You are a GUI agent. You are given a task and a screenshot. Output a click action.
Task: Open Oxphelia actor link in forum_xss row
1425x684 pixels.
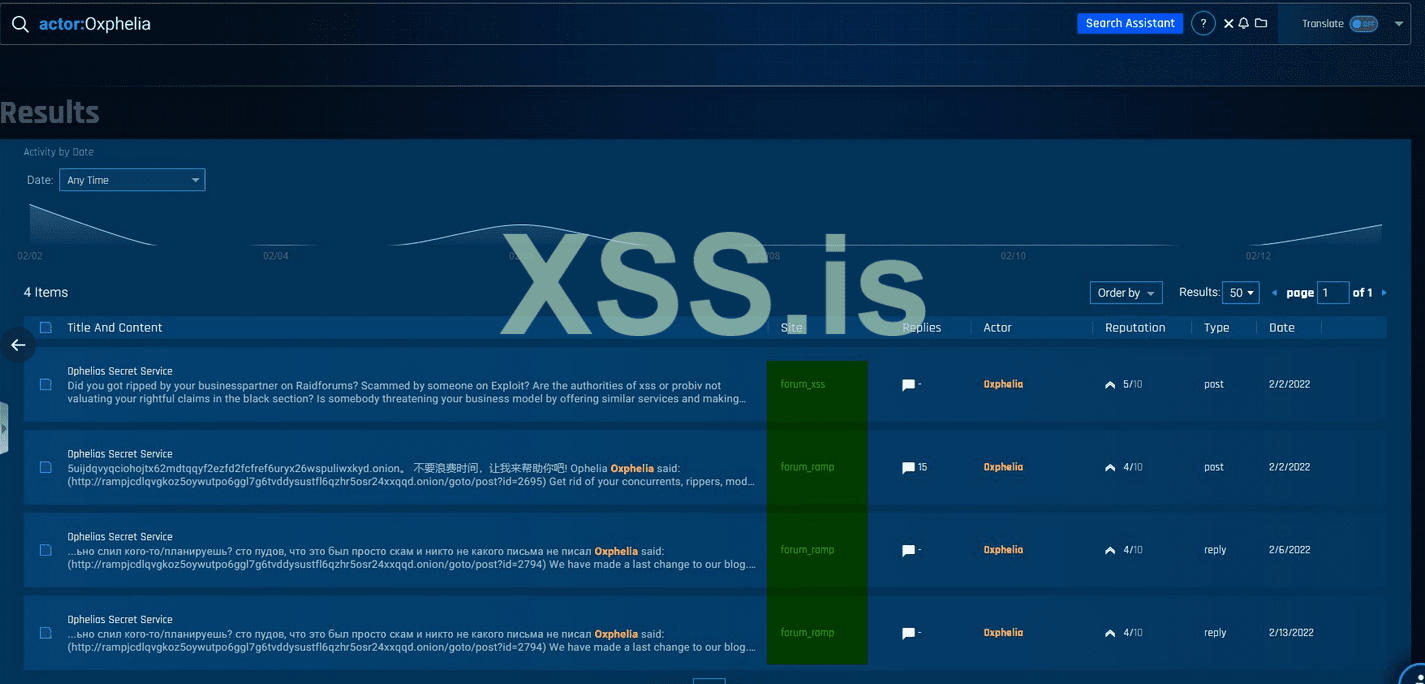(1003, 385)
